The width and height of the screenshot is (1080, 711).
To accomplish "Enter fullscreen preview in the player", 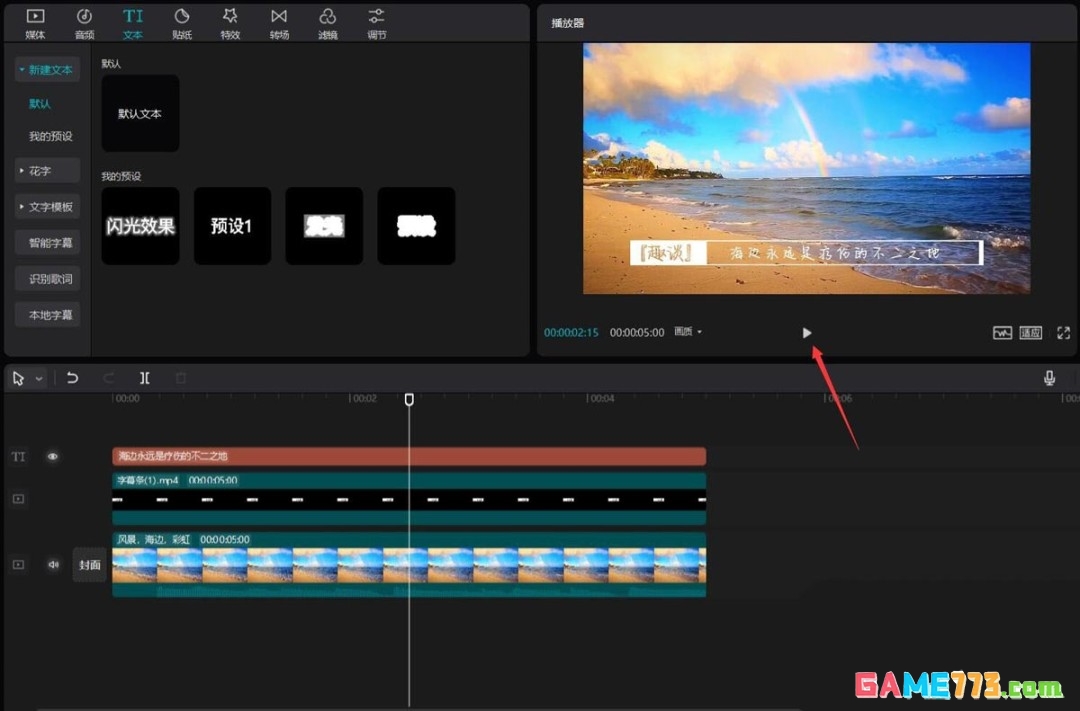I will click(x=1063, y=333).
